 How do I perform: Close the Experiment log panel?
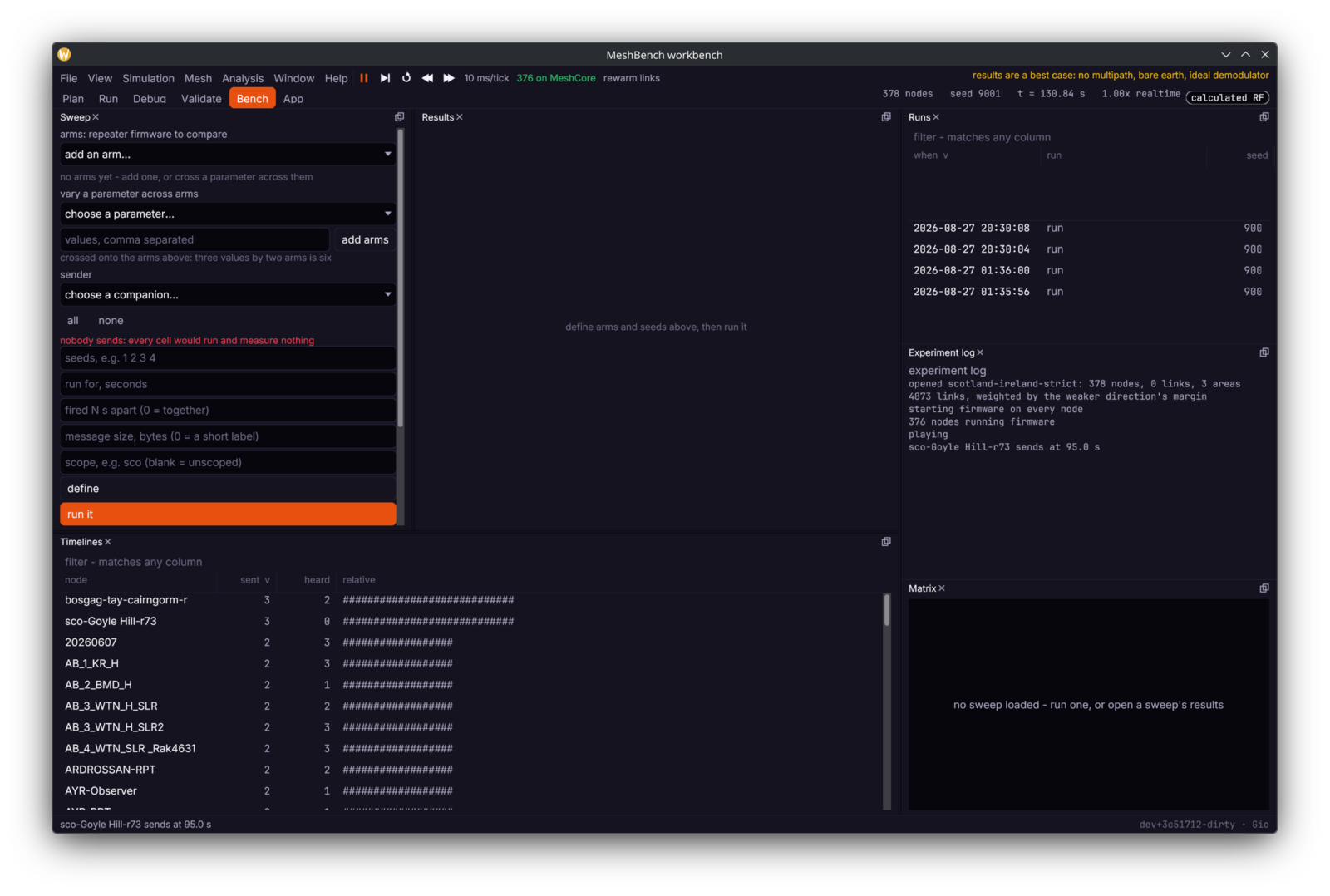980,352
